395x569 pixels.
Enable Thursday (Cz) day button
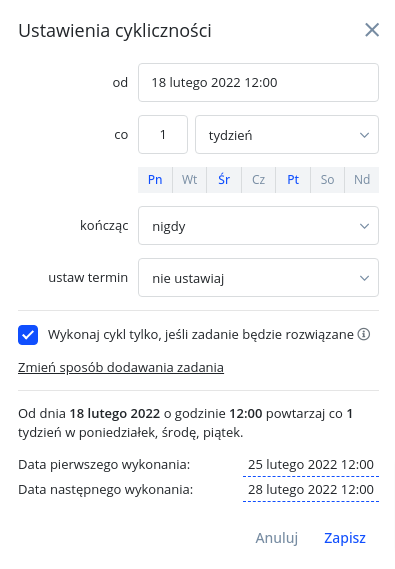click(x=258, y=180)
